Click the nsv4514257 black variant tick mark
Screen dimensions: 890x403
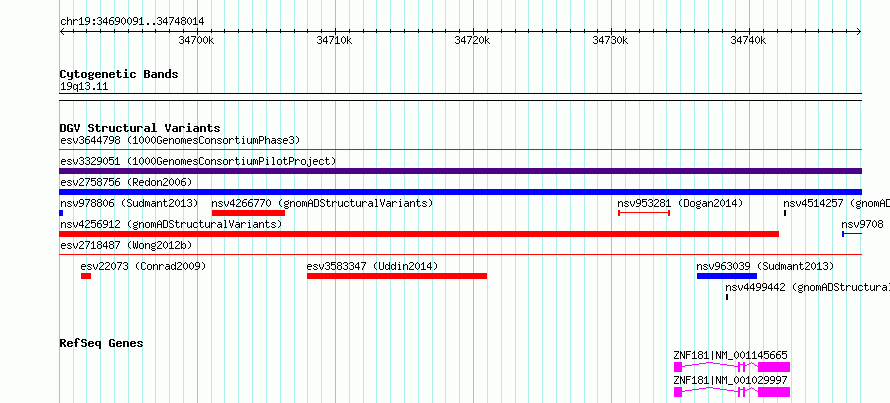(x=785, y=213)
